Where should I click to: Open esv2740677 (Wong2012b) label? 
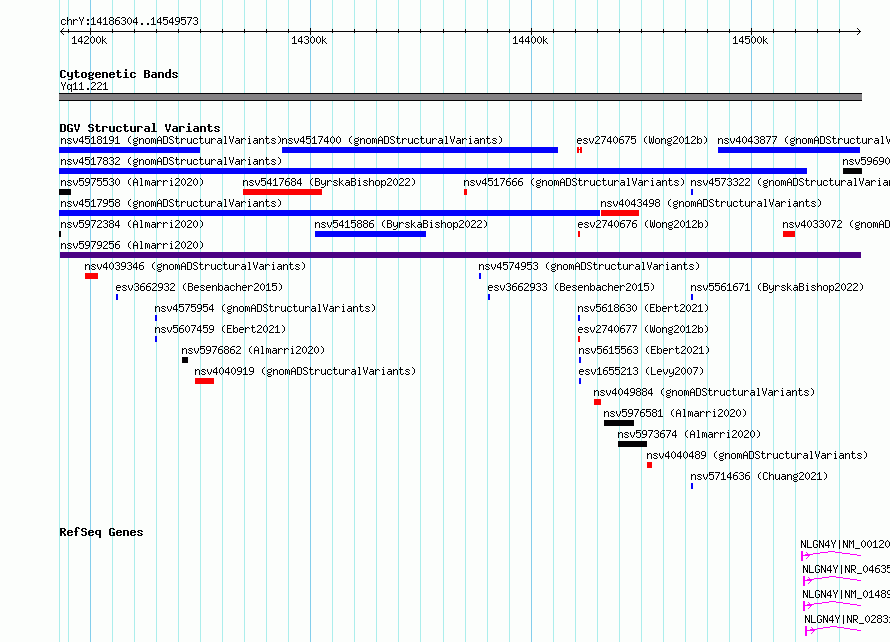tap(644, 329)
